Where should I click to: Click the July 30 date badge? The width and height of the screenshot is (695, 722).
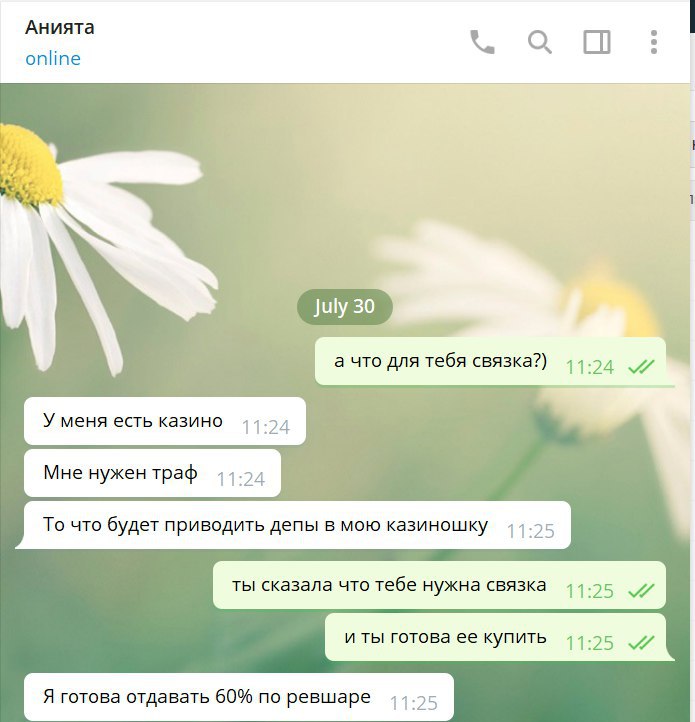(x=345, y=307)
